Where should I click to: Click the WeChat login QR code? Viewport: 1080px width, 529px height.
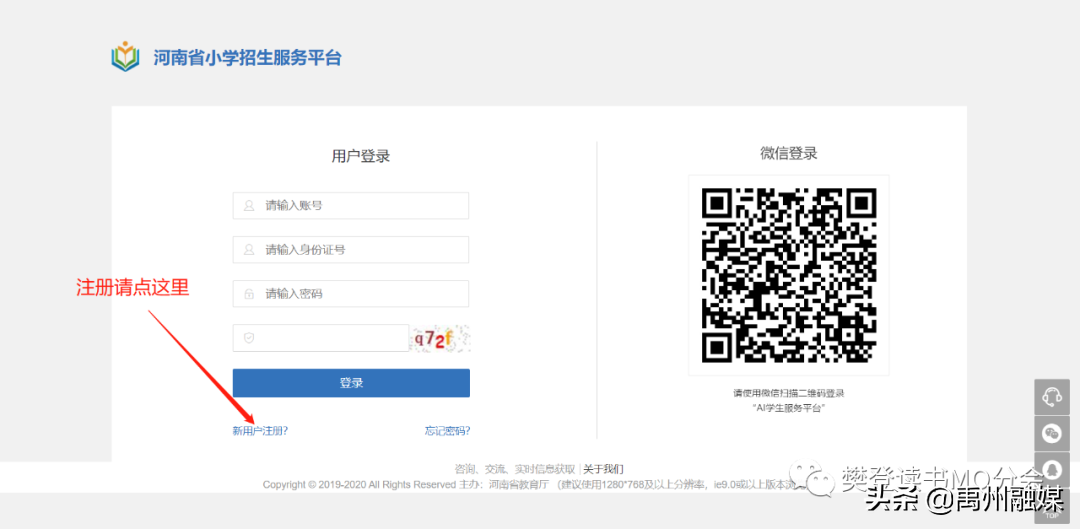[788, 275]
